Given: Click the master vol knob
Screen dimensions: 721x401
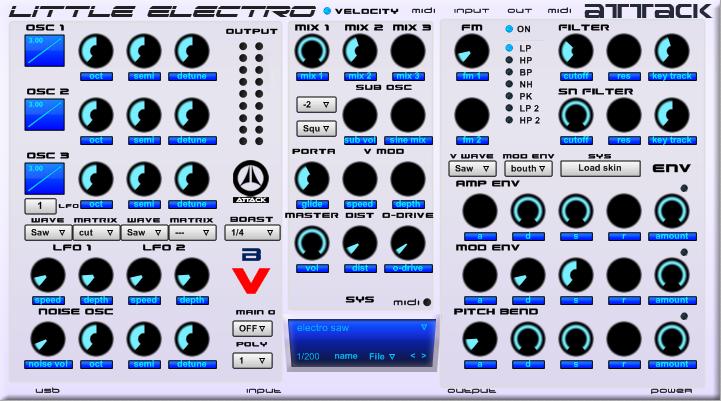Looking at the screenshot, I should tap(312, 243).
